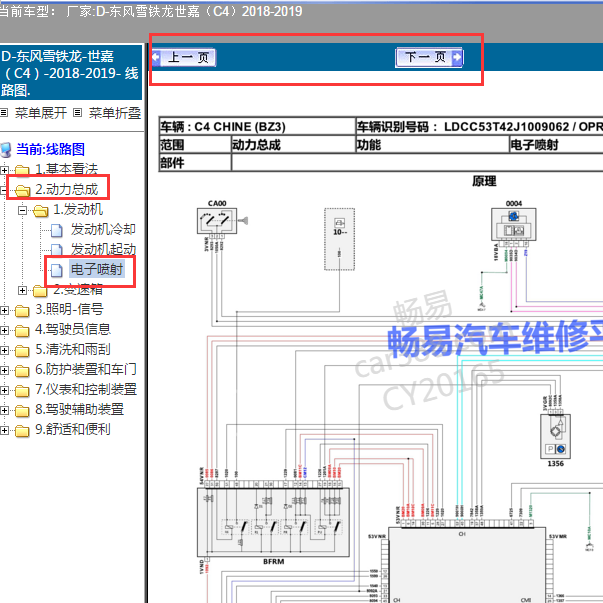The image size is (603, 603).
Task: Open the 发动机起动 diagram page
Action: [x=103, y=249]
